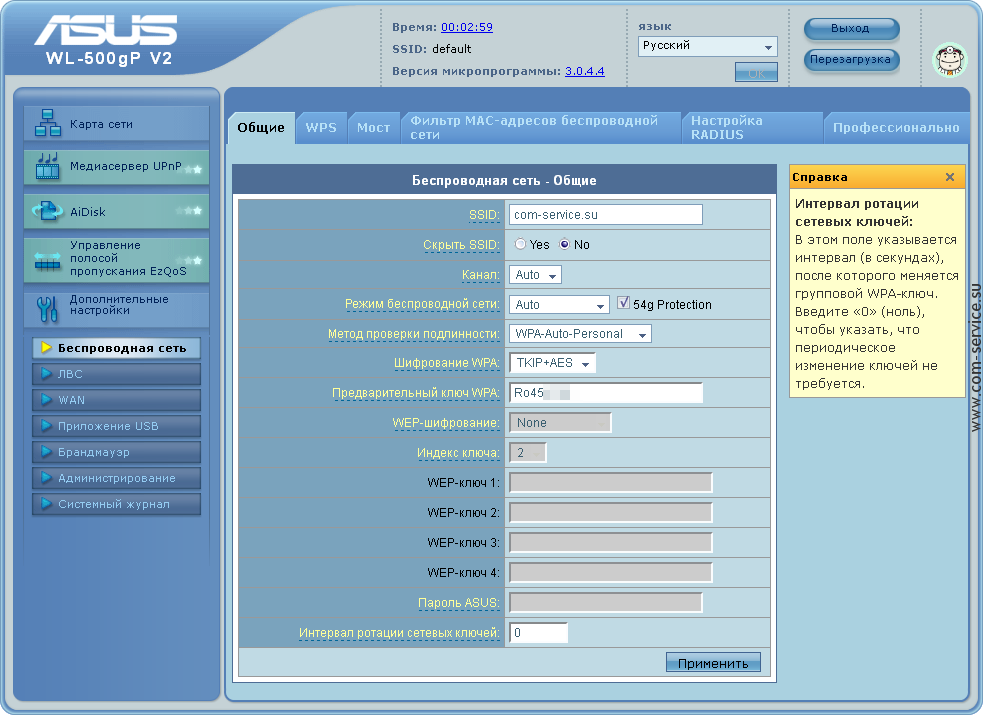The height and width of the screenshot is (715, 983).
Task: Toggle the 54g Protection checkbox
Action: (x=624, y=303)
